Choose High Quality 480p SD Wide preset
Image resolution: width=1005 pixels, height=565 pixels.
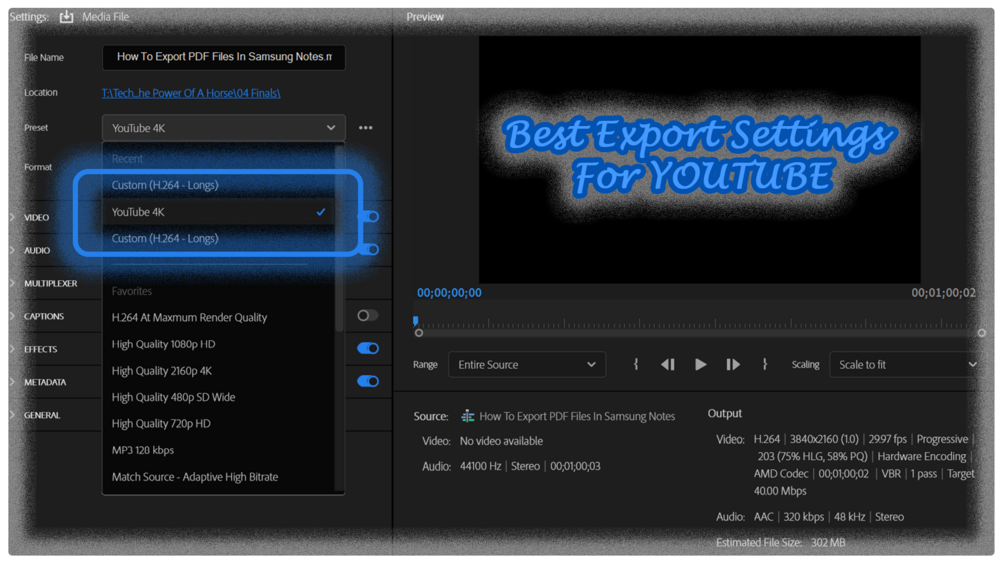click(219, 397)
